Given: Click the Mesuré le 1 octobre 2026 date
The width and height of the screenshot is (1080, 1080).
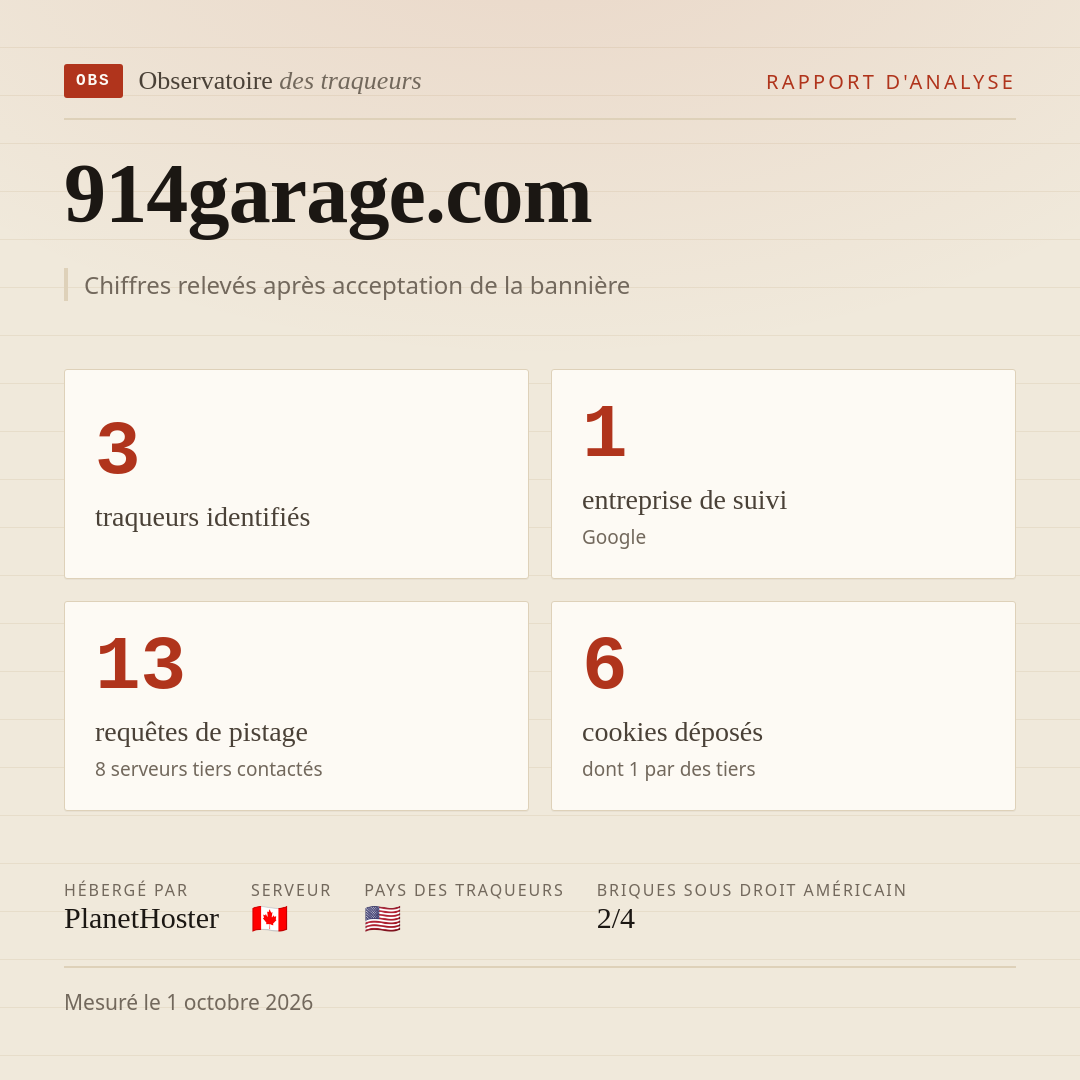Looking at the screenshot, I should [189, 1002].
